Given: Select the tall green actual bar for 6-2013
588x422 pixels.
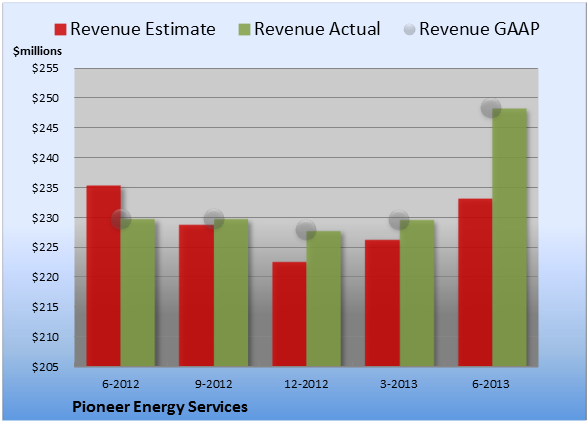Looking at the screenshot, I should (x=510, y=237).
